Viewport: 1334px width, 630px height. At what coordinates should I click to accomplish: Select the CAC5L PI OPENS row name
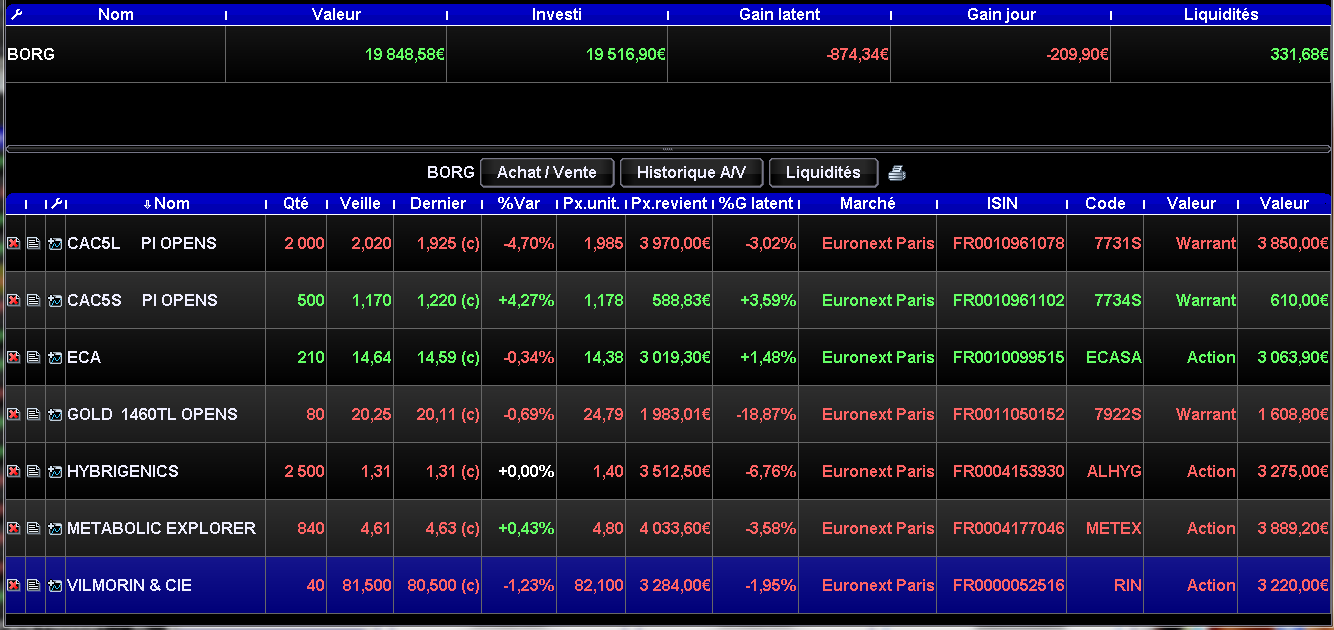coord(141,243)
